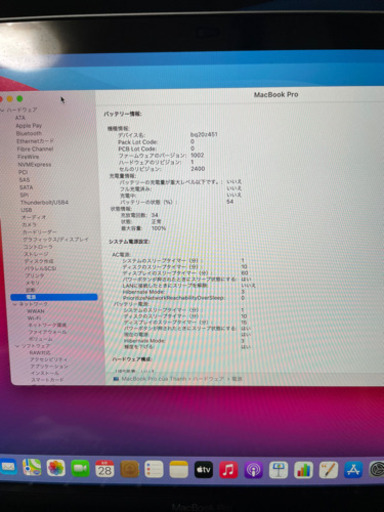Image resolution: width=384 pixels, height=512 pixels.
Task: Open the Mail app in the Dock
Action: (x=7, y=467)
